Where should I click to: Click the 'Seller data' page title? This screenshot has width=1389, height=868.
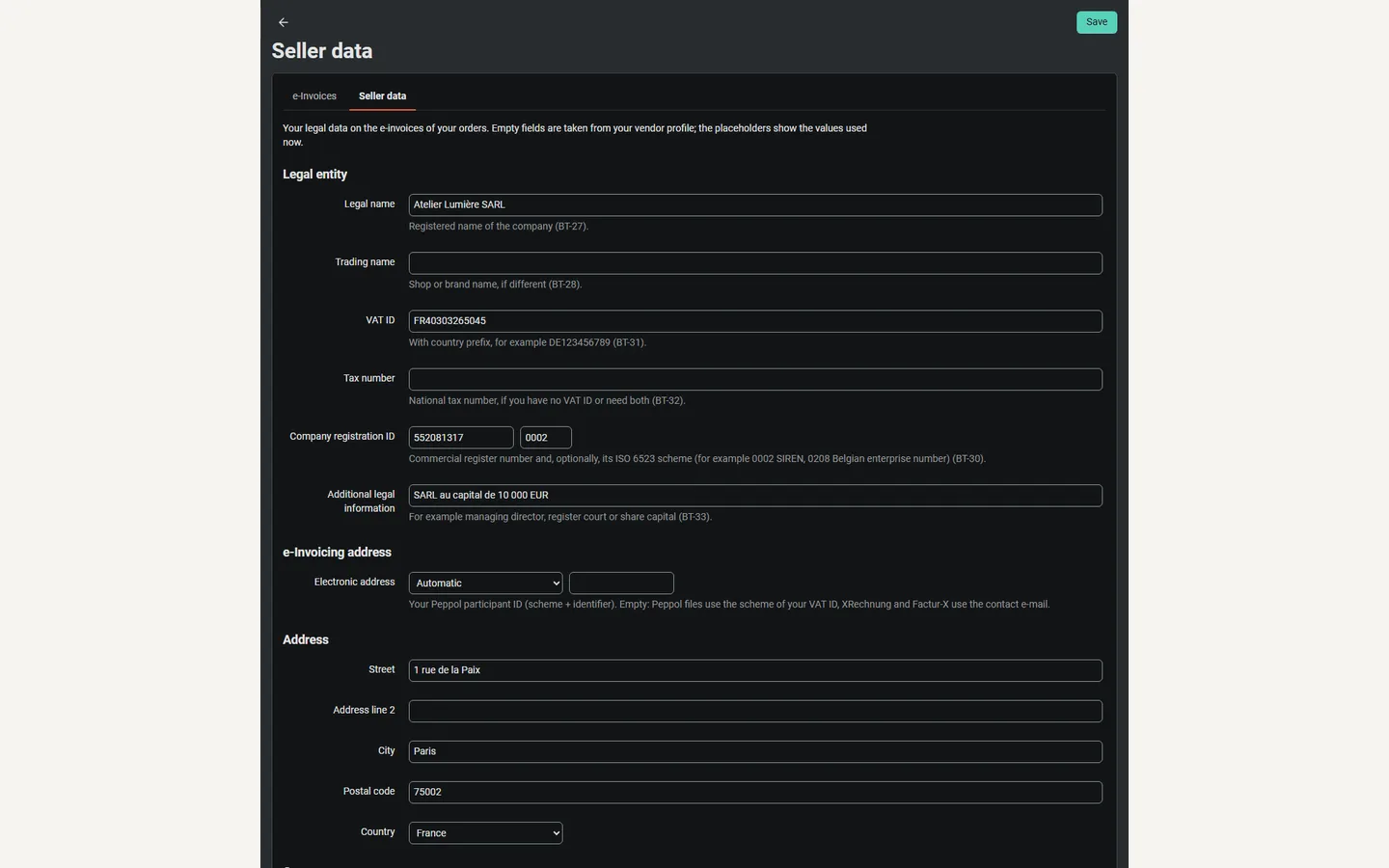[322, 51]
